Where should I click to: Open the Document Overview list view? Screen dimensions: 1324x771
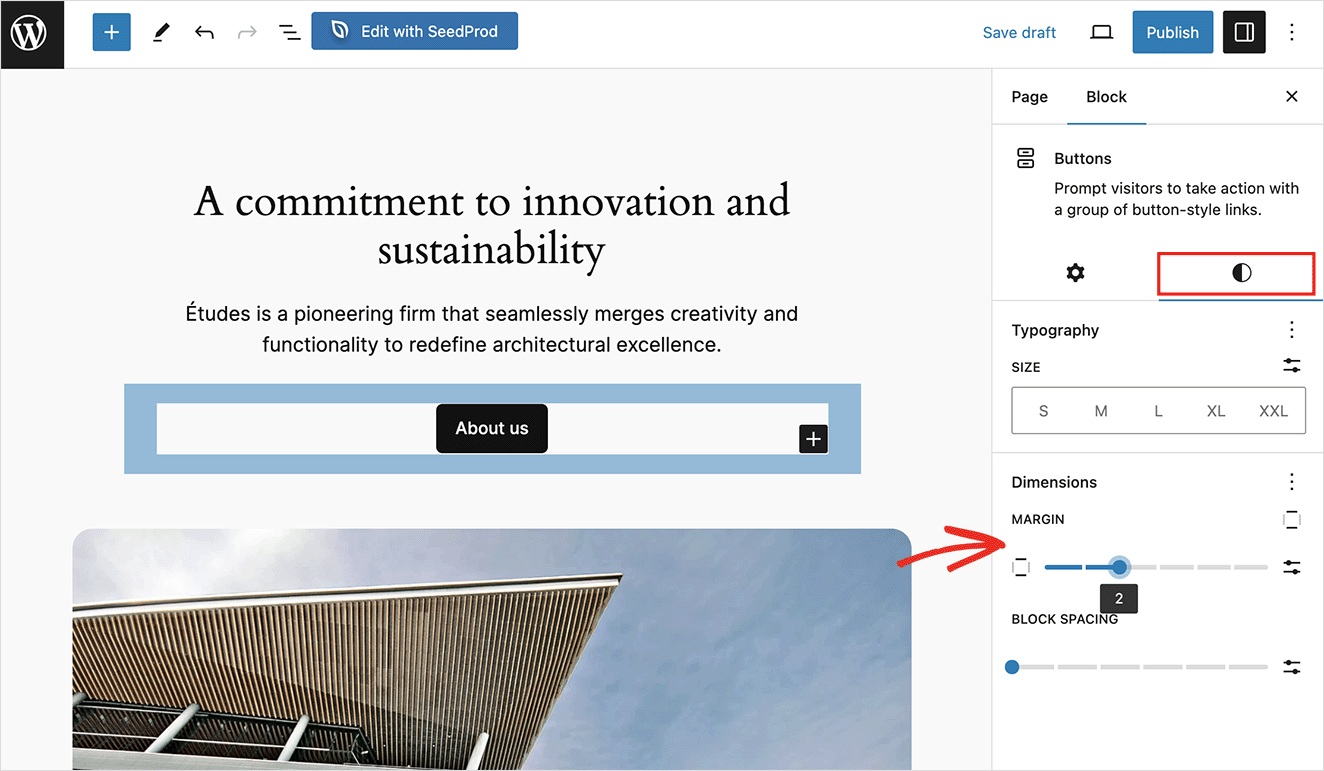(289, 32)
